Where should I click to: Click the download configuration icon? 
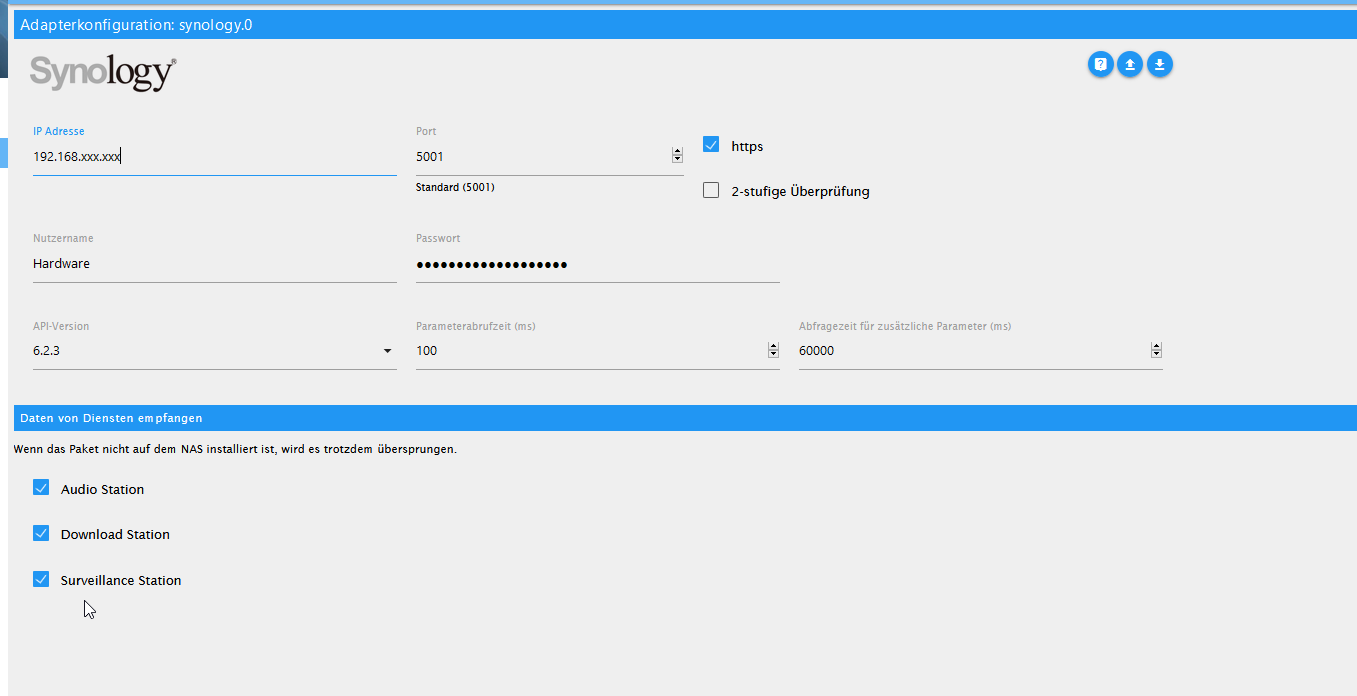pos(1159,64)
